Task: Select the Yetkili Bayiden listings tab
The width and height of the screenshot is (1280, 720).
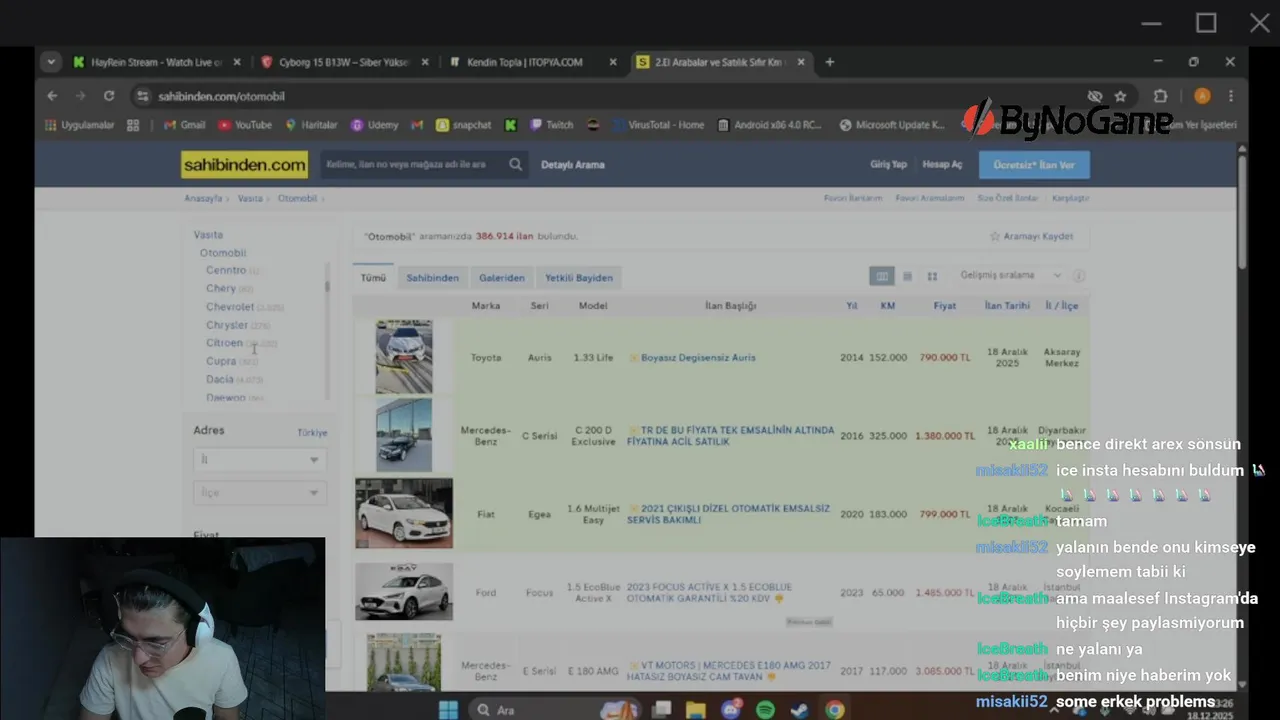Action: click(x=579, y=278)
